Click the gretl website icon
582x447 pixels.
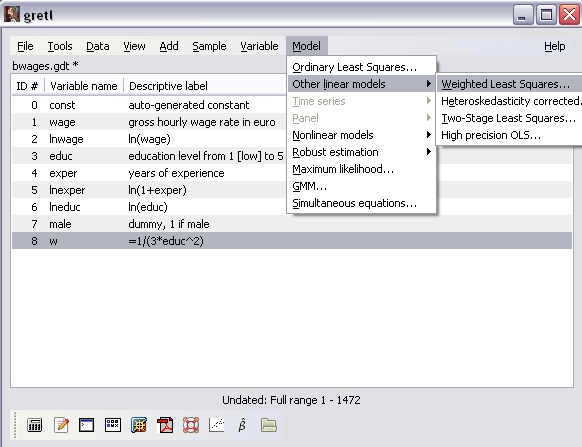coord(139,425)
